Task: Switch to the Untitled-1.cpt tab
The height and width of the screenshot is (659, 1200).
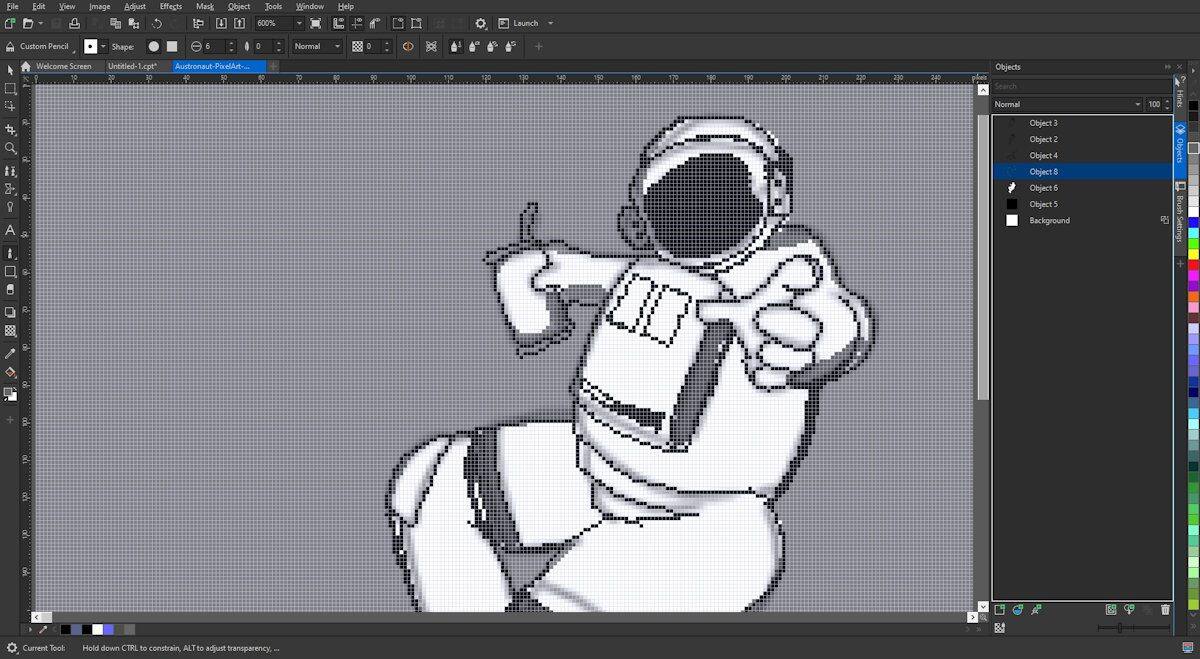Action: pyautogui.click(x=131, y=66)
